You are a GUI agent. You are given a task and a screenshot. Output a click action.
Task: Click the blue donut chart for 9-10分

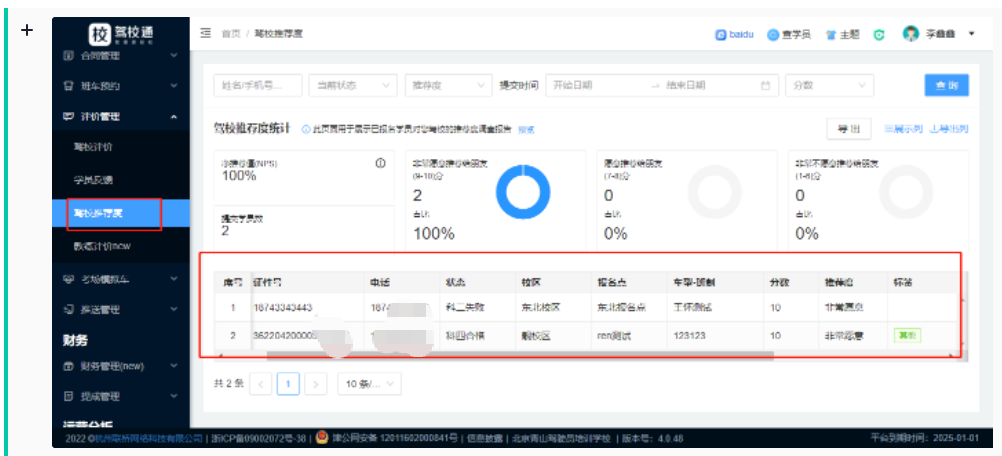[x=523, y=192]
